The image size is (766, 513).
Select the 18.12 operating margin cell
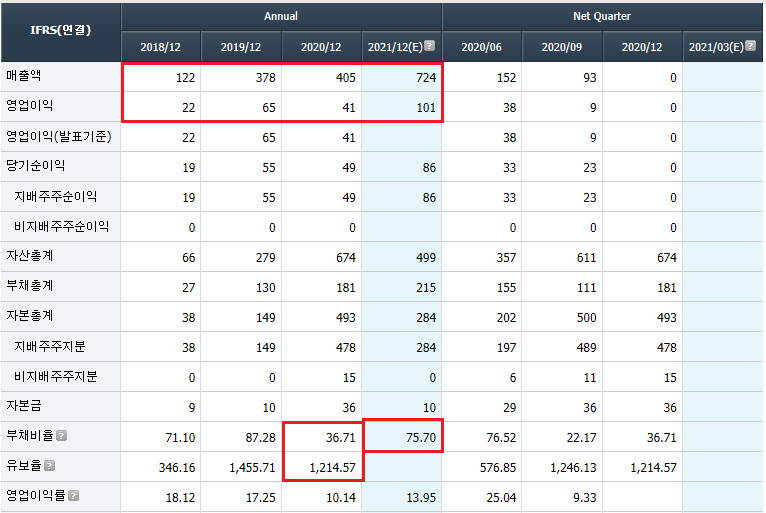[161, 497]
